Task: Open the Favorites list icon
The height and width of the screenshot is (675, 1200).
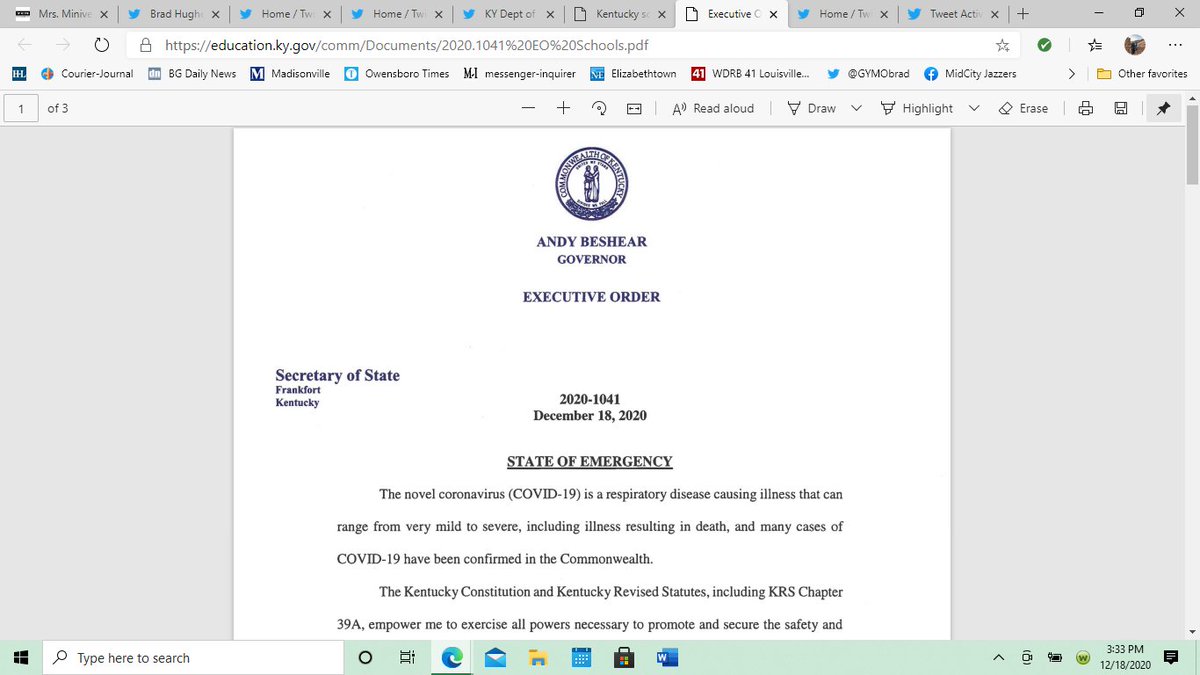Action: coord(1095,45)
